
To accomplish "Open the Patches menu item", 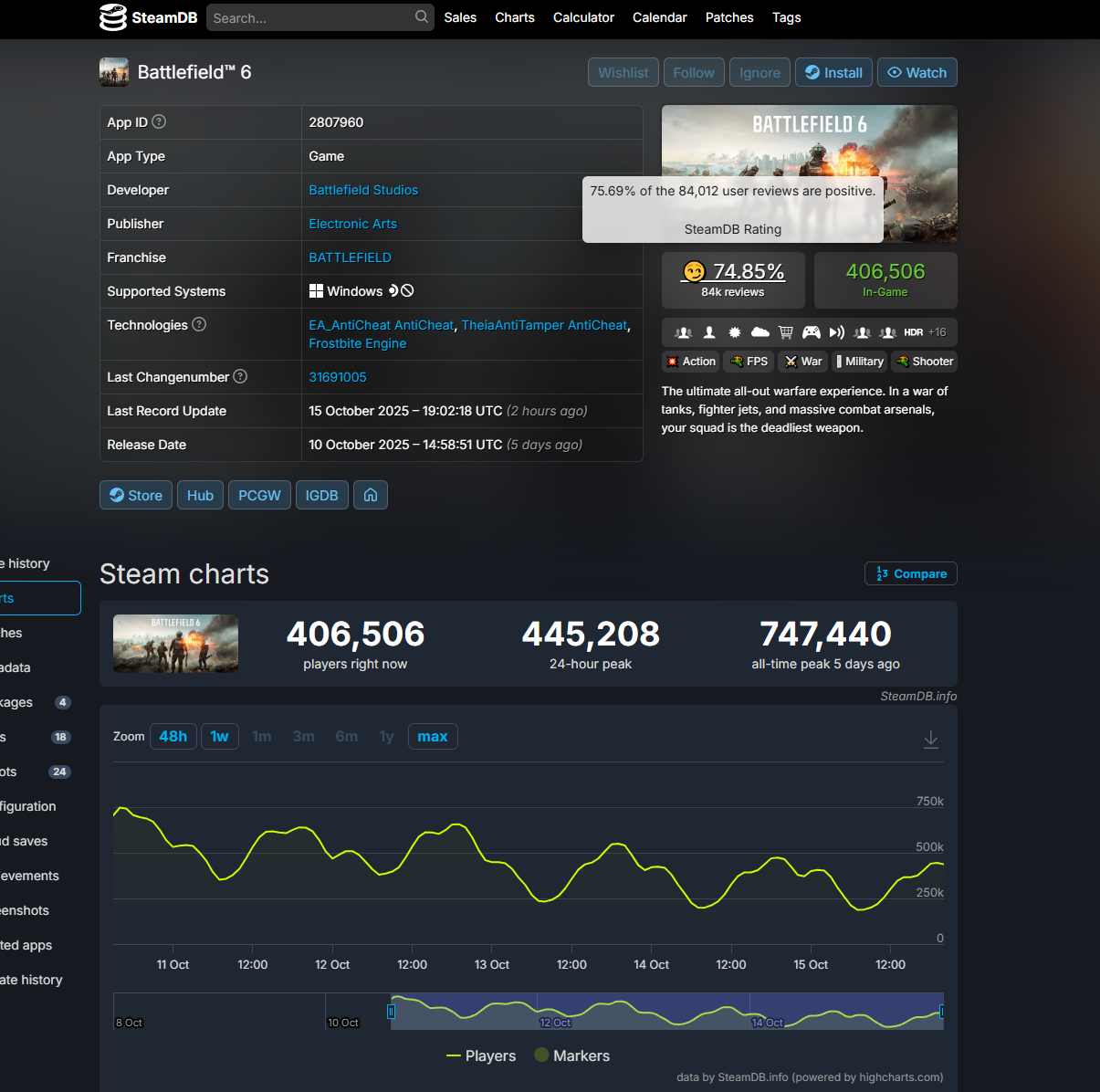I will (729, 17).
